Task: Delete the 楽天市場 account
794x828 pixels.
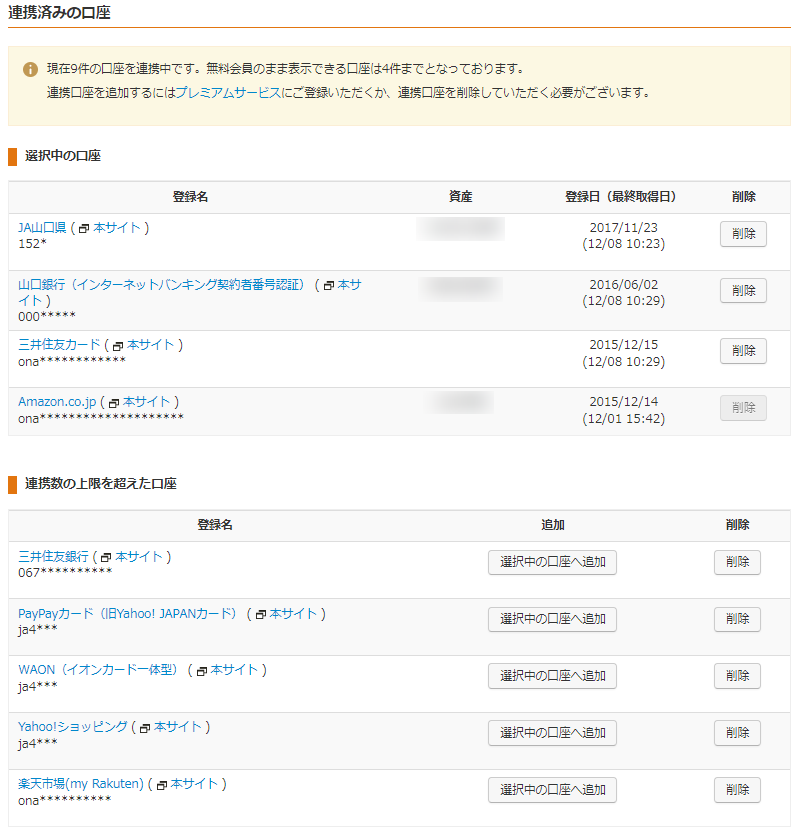Action: pyautogui.click(x=736, y=790)
